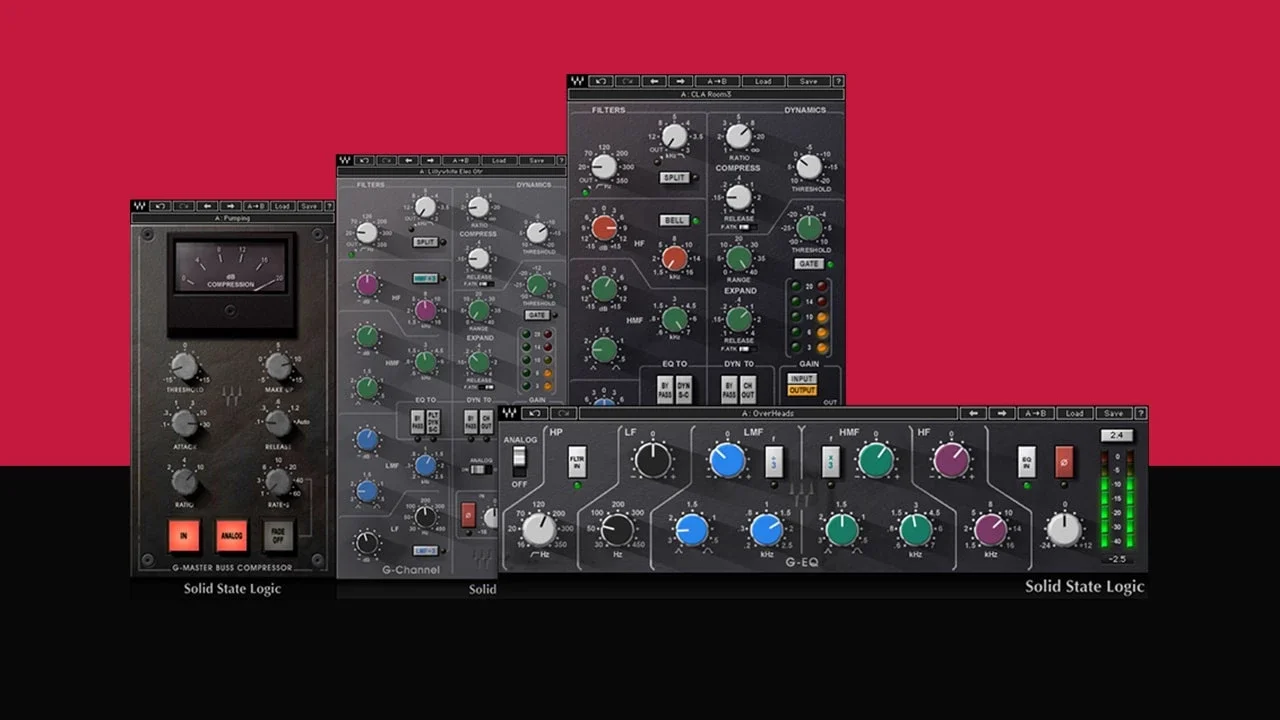1280x720 pixels.
Task: Flip phase with the red G-EQ button
Action: click(1064, 462)
